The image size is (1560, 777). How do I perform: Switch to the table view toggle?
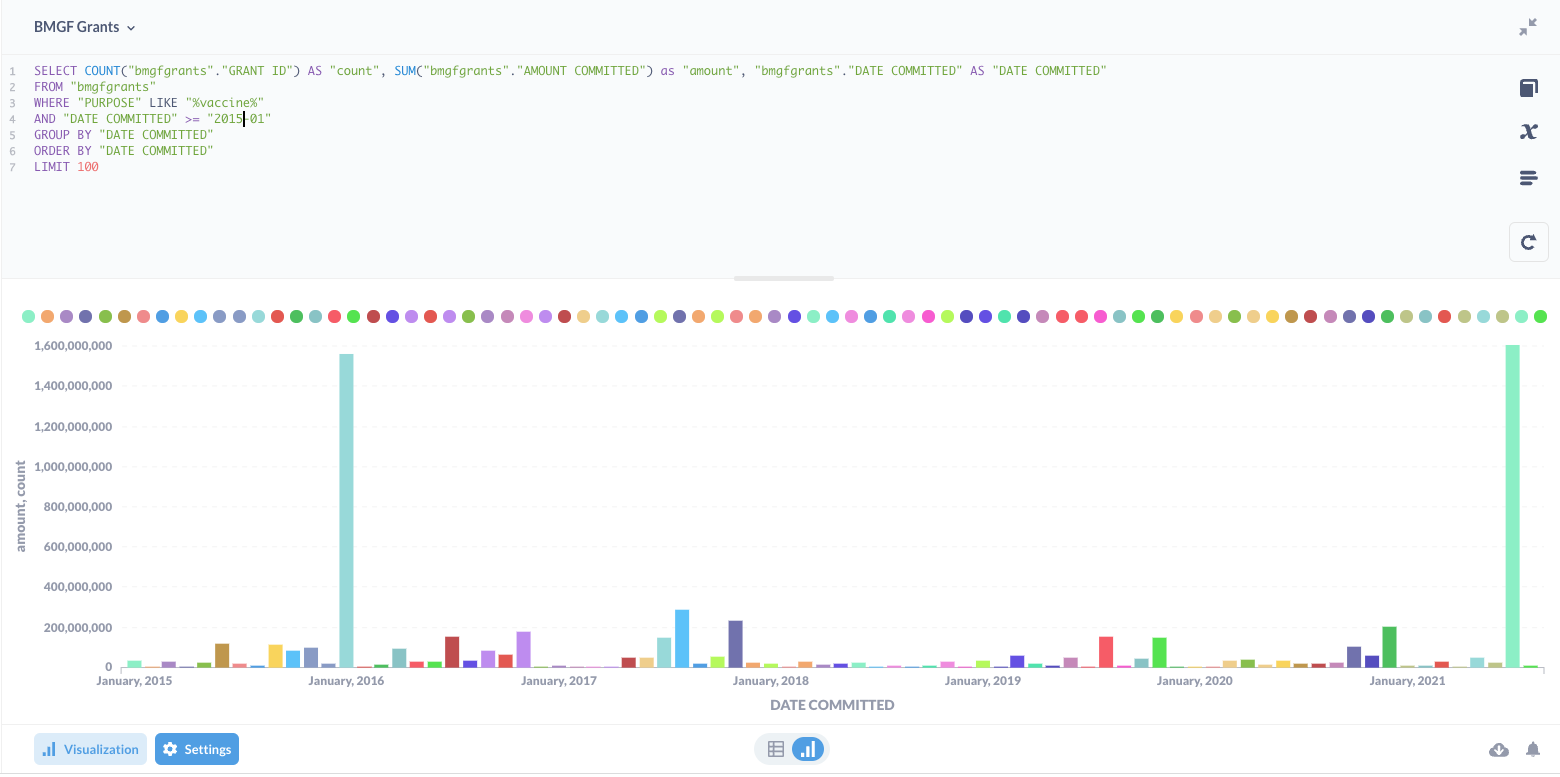click(775, 748)
